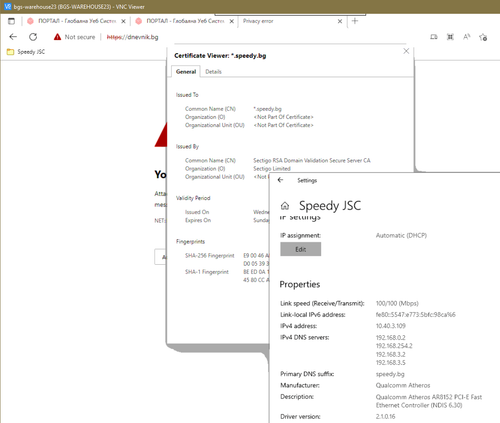Add page to favorites star icon

(483, 37)
